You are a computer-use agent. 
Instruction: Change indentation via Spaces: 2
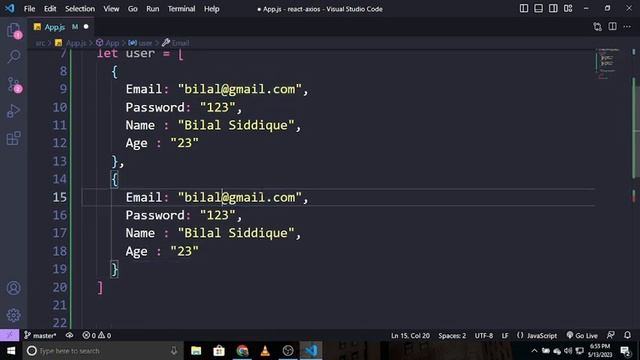pyautogui.click(x=452, y=336)
